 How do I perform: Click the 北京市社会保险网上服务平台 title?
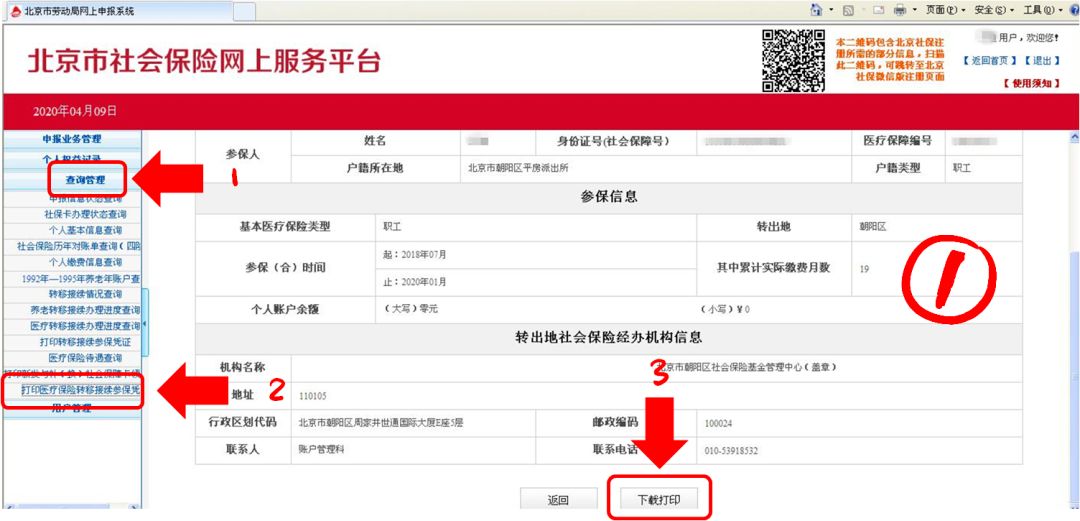click(204, 62)
